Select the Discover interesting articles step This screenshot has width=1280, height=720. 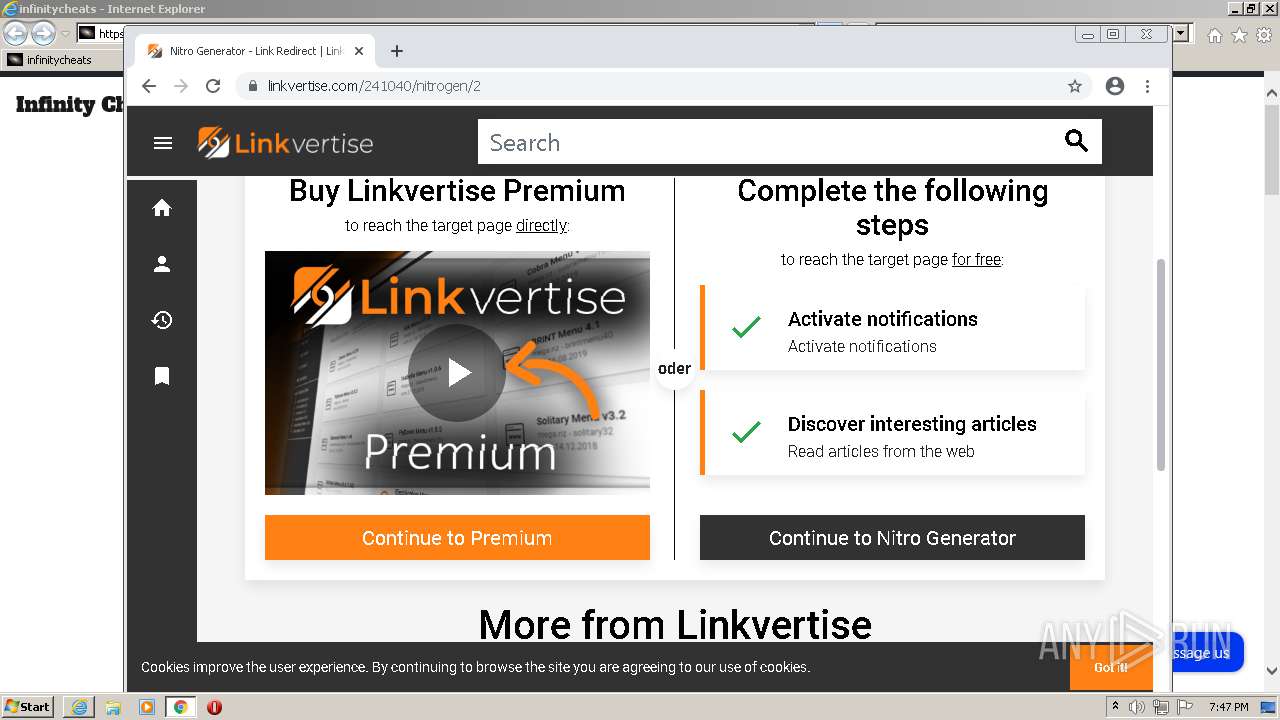(893, 433)
